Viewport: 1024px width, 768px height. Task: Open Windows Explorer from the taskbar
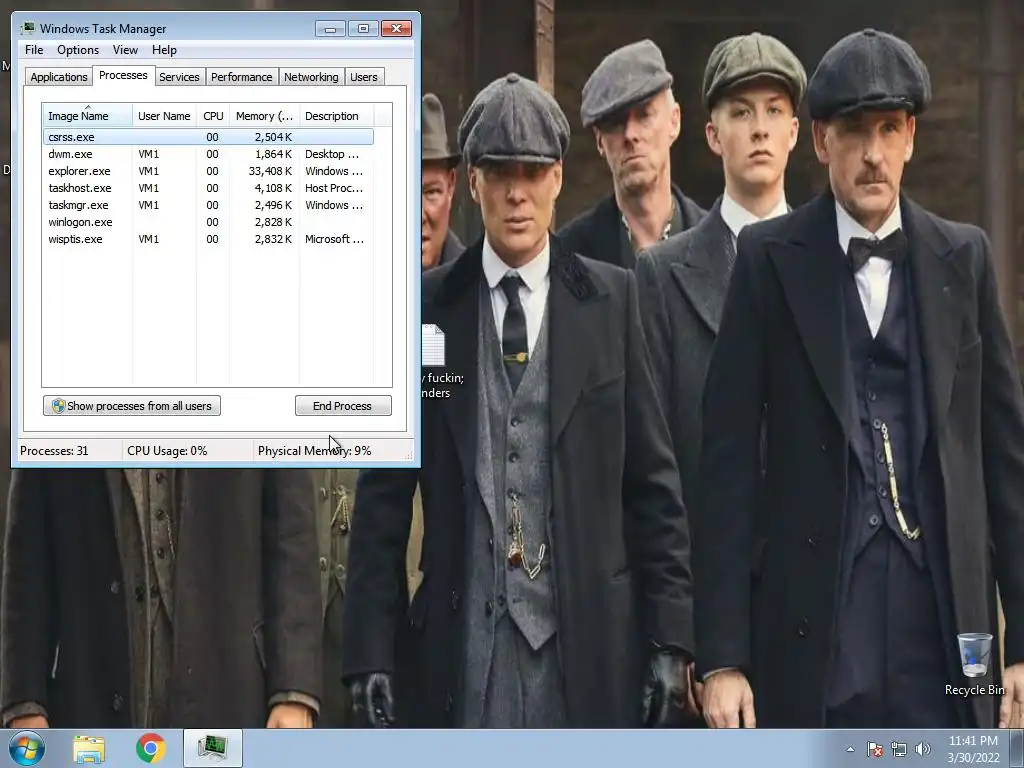click(89, 749)
